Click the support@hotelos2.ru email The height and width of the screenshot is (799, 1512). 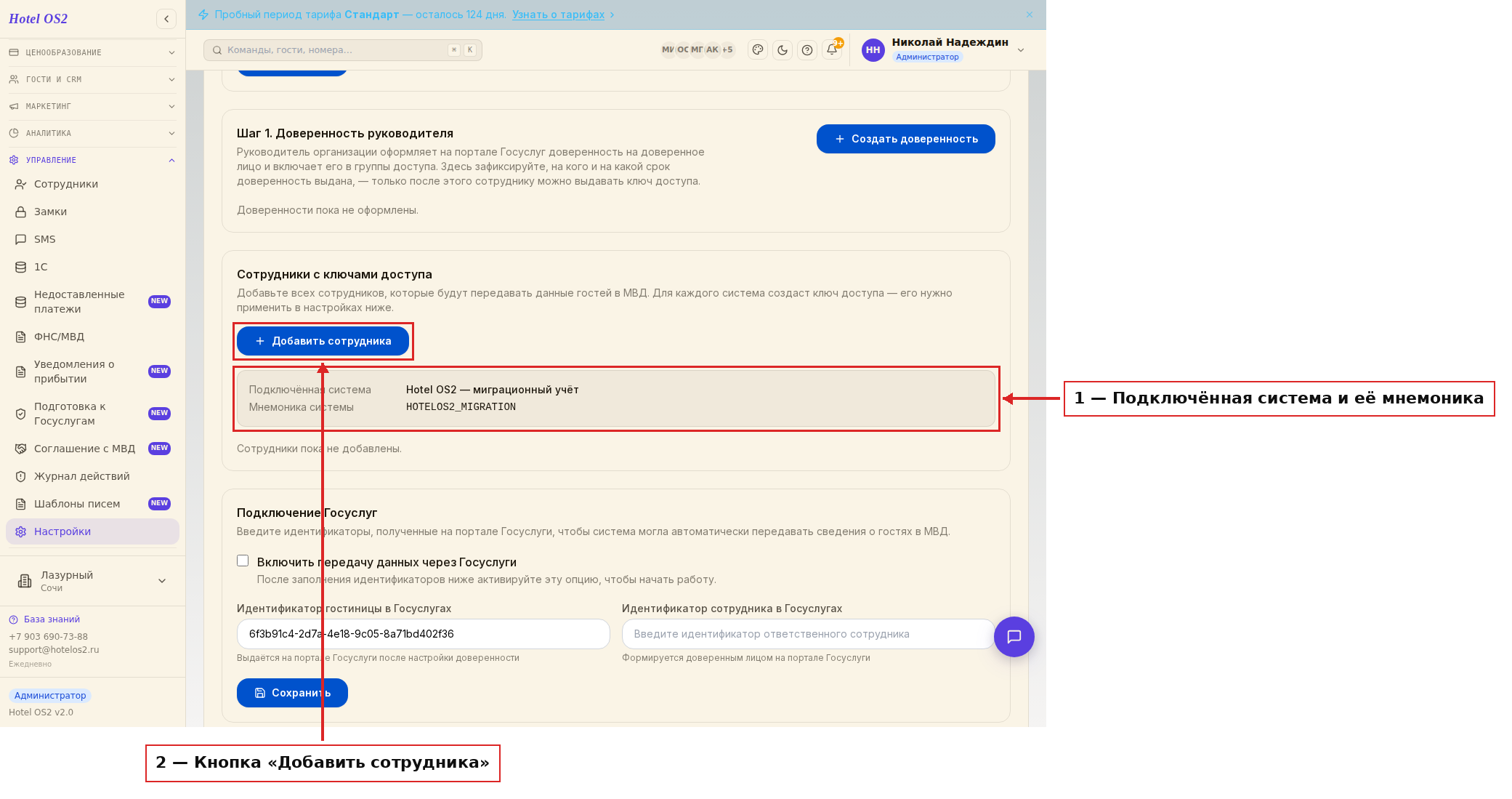click(54, 650)
